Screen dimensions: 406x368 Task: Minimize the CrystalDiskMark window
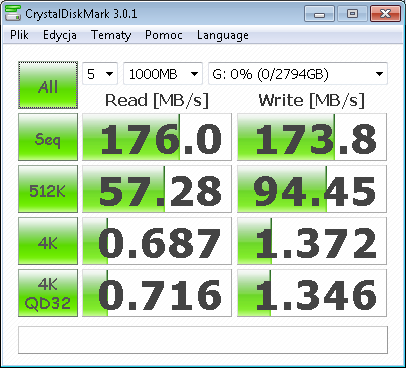(319, 14)
